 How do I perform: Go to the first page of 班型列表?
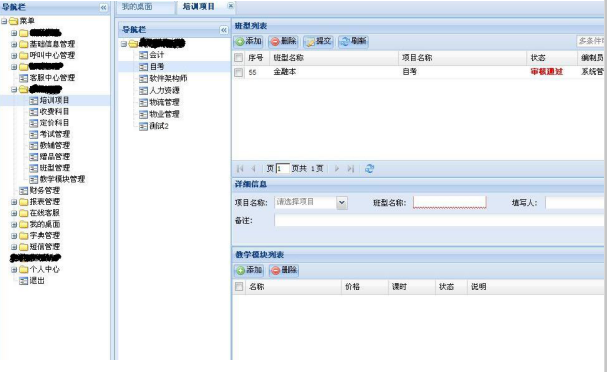[240, 169]
